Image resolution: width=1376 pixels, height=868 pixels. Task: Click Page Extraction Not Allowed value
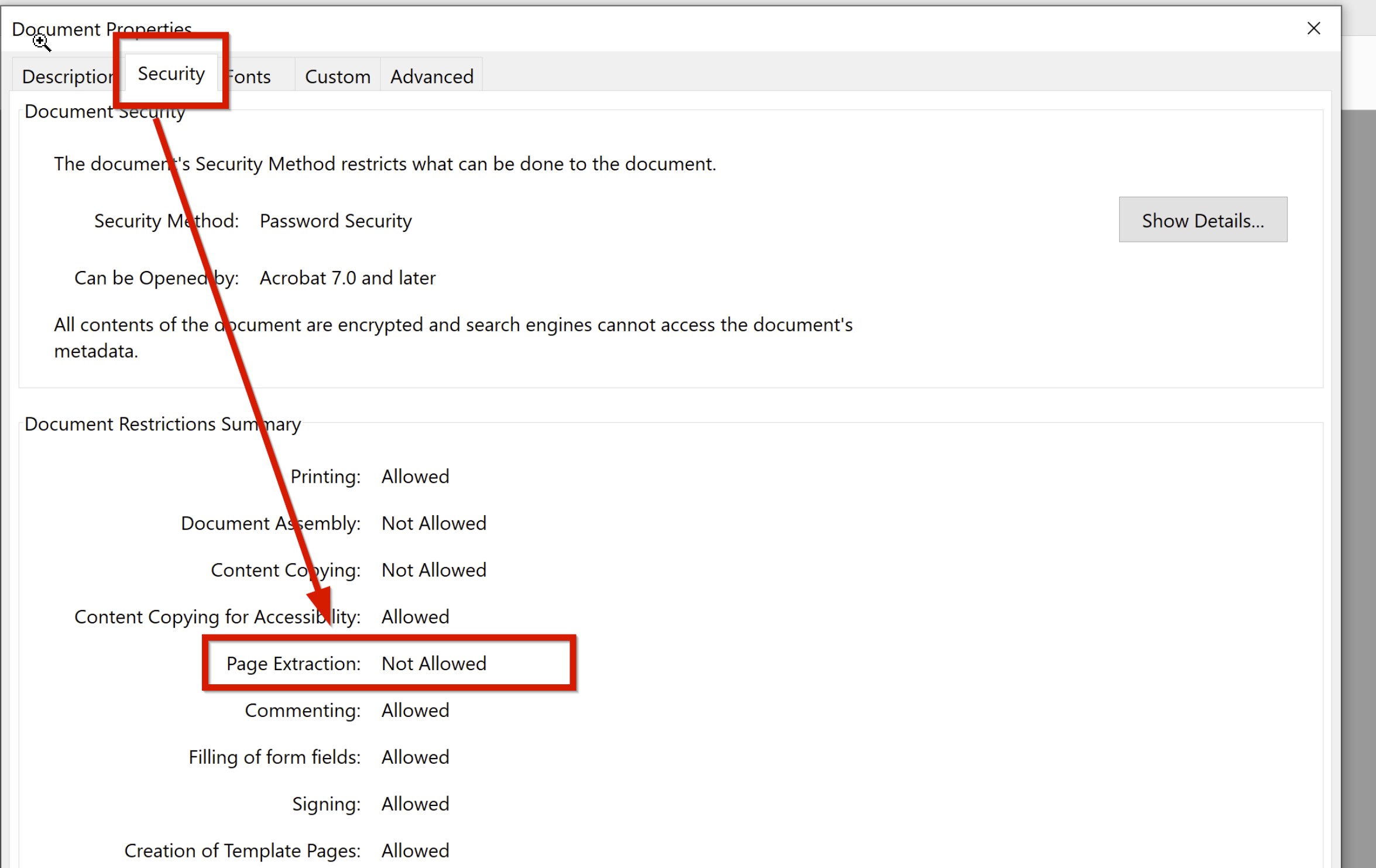433,663
